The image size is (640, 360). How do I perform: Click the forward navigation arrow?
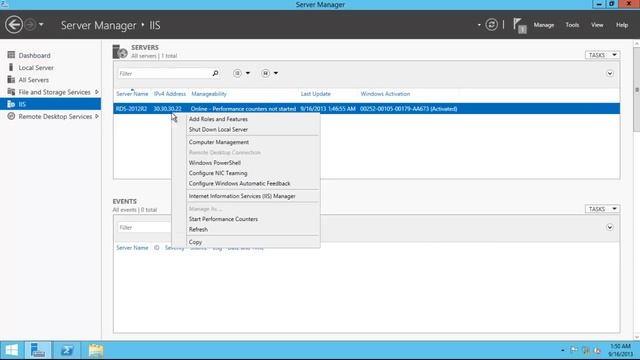(30, 25)
